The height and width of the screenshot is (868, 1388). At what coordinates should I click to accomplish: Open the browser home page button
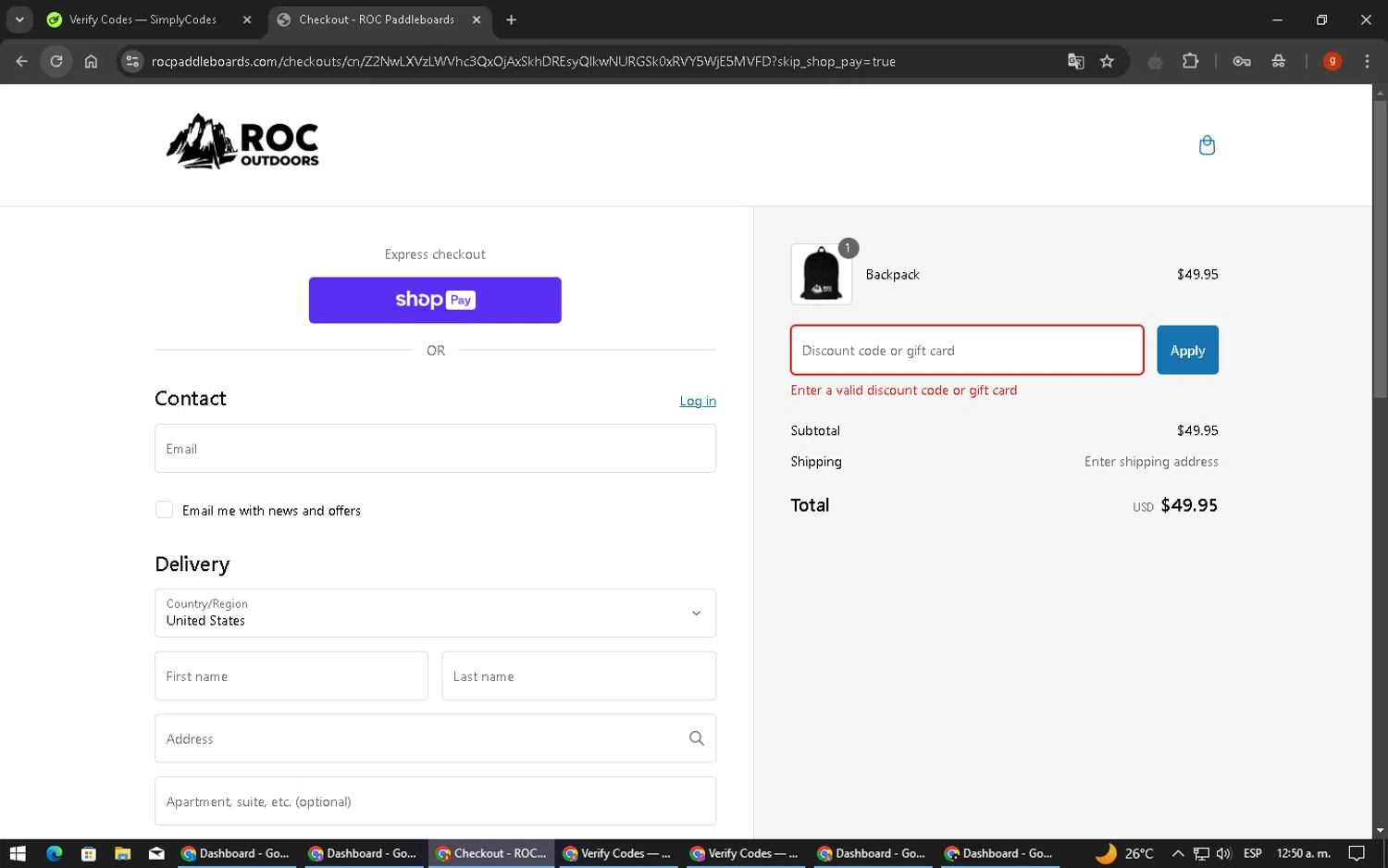tap(91, 61)
